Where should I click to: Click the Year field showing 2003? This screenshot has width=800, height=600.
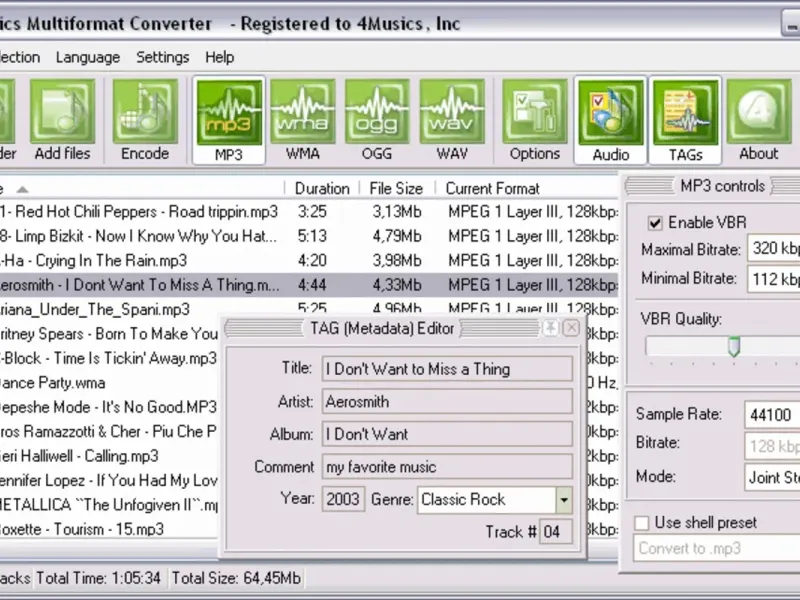343,499
